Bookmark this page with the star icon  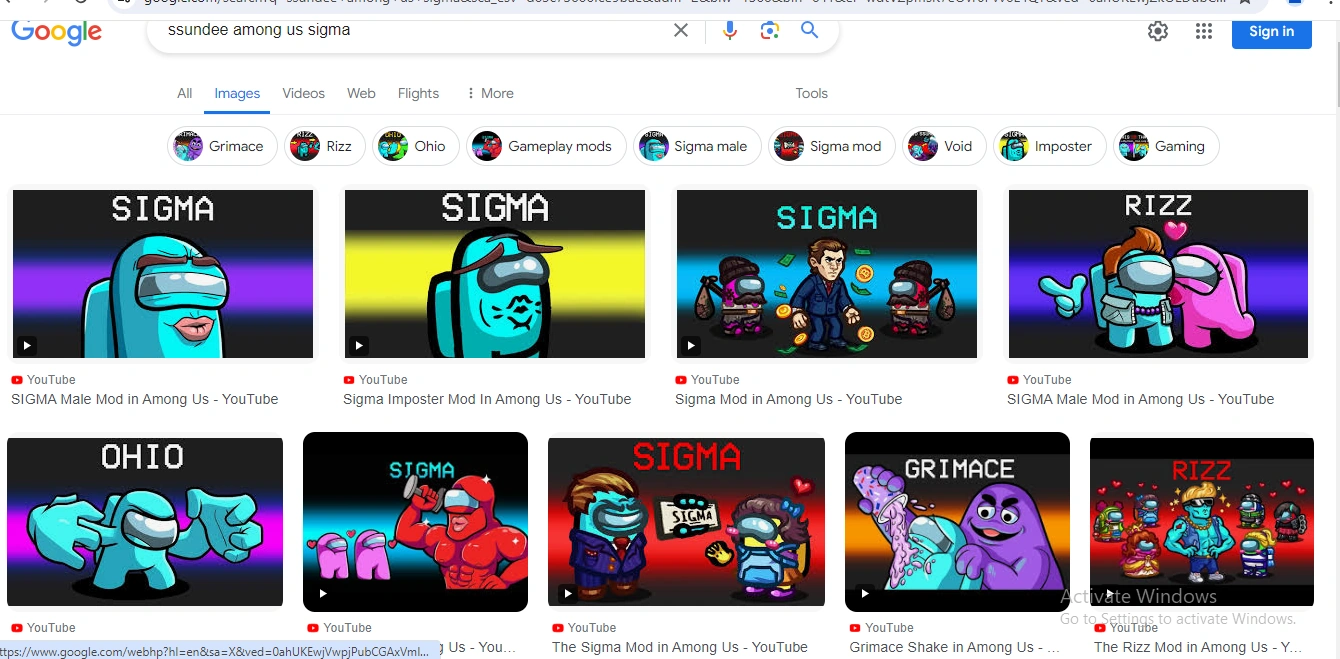coord(1244,4)
